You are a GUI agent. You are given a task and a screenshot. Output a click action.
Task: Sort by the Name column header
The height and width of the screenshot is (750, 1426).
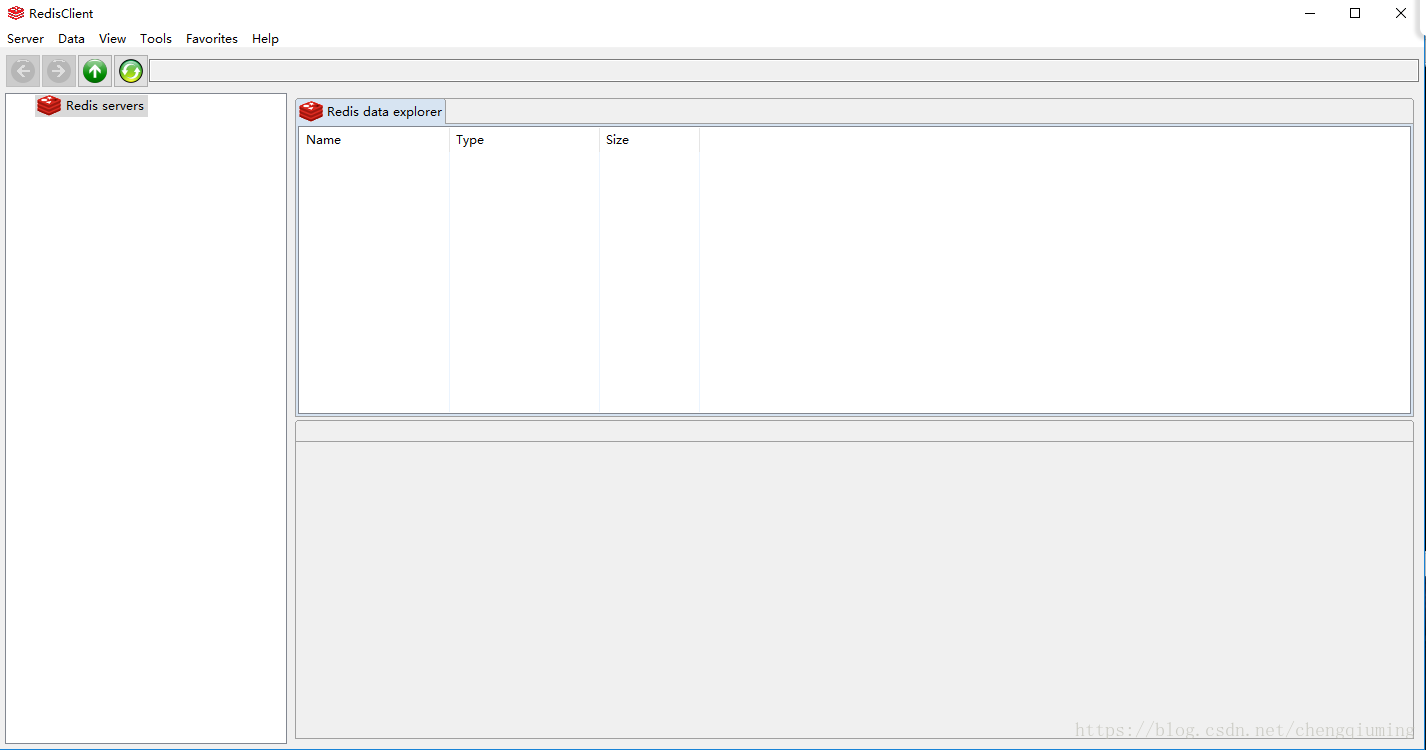(x=374, y=140)
